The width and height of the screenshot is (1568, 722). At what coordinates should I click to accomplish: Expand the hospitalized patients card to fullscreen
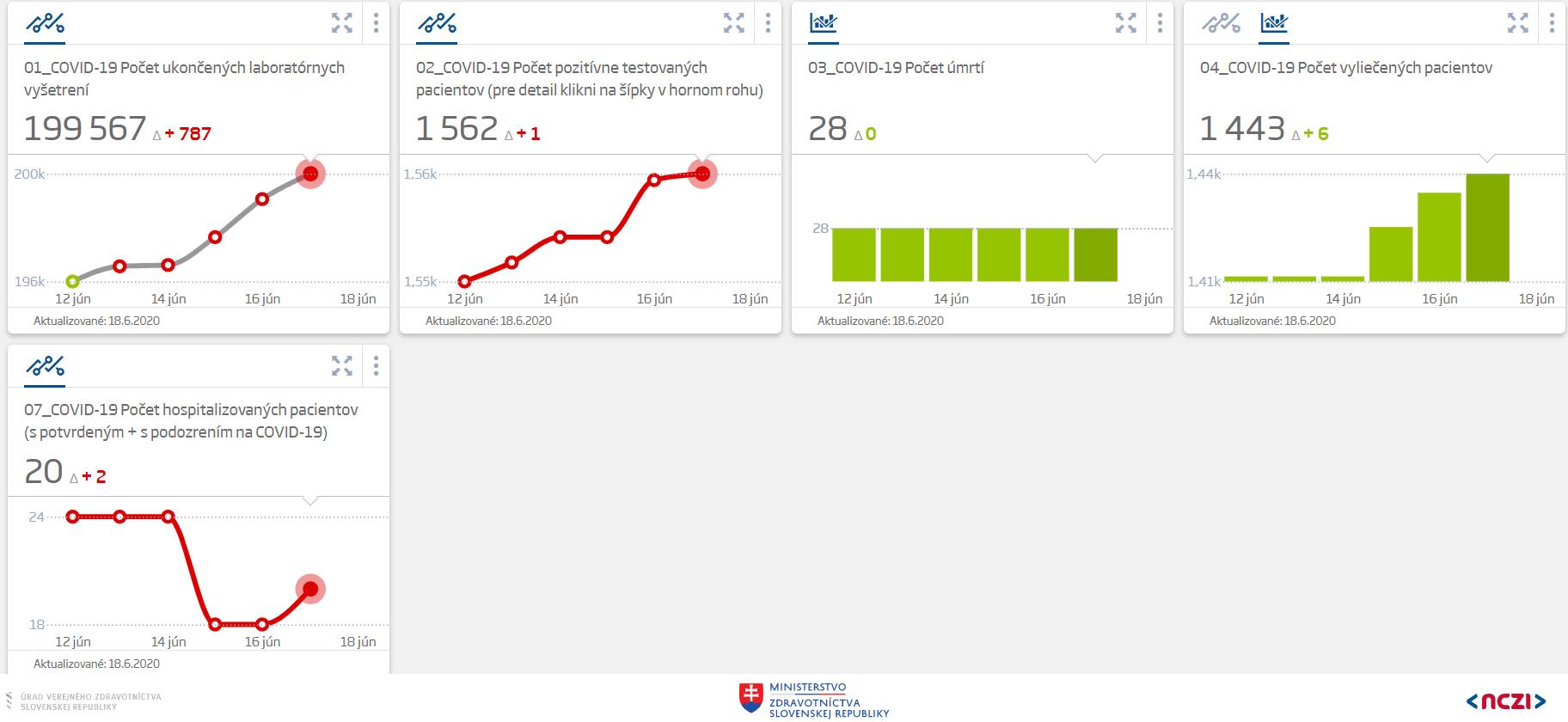pos(342,366)
